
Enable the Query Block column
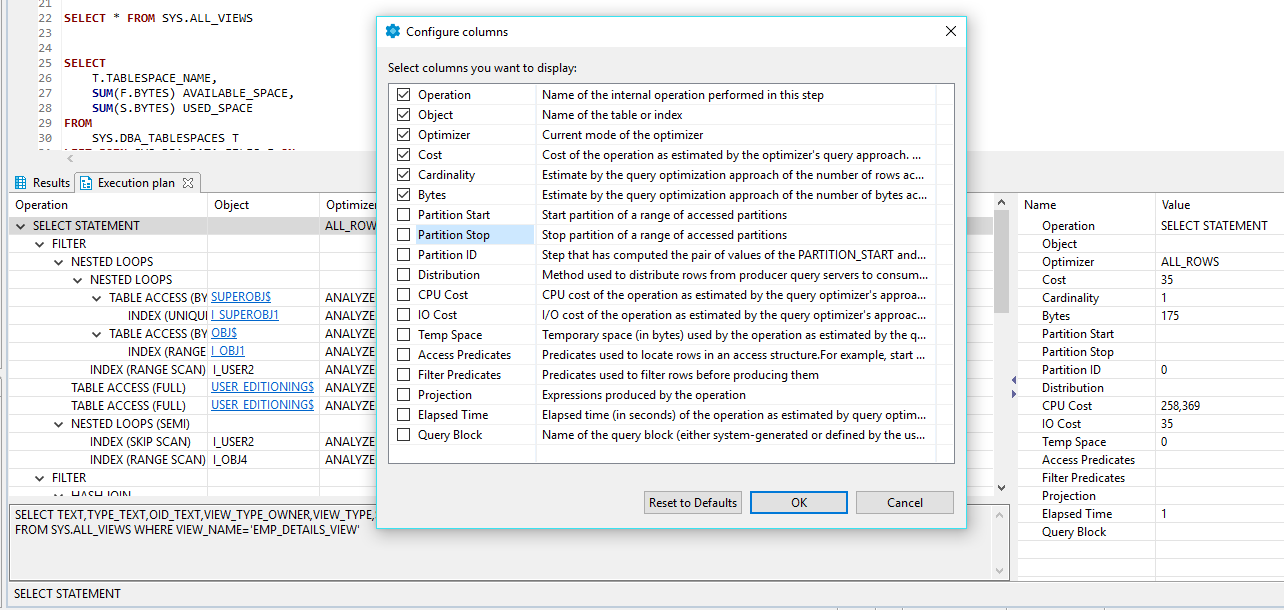pos(404,434)
